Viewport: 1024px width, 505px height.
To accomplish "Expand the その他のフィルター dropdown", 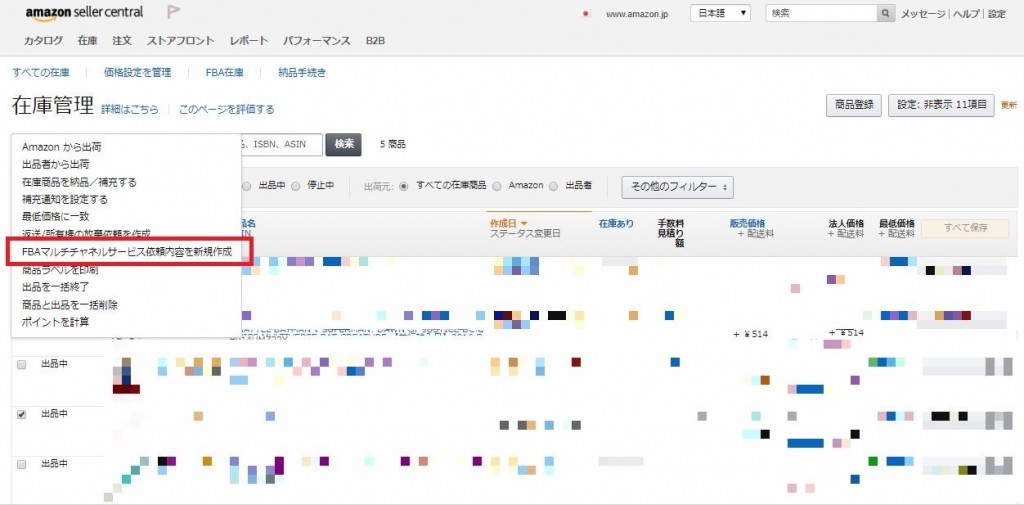I will tap(677, 187).
